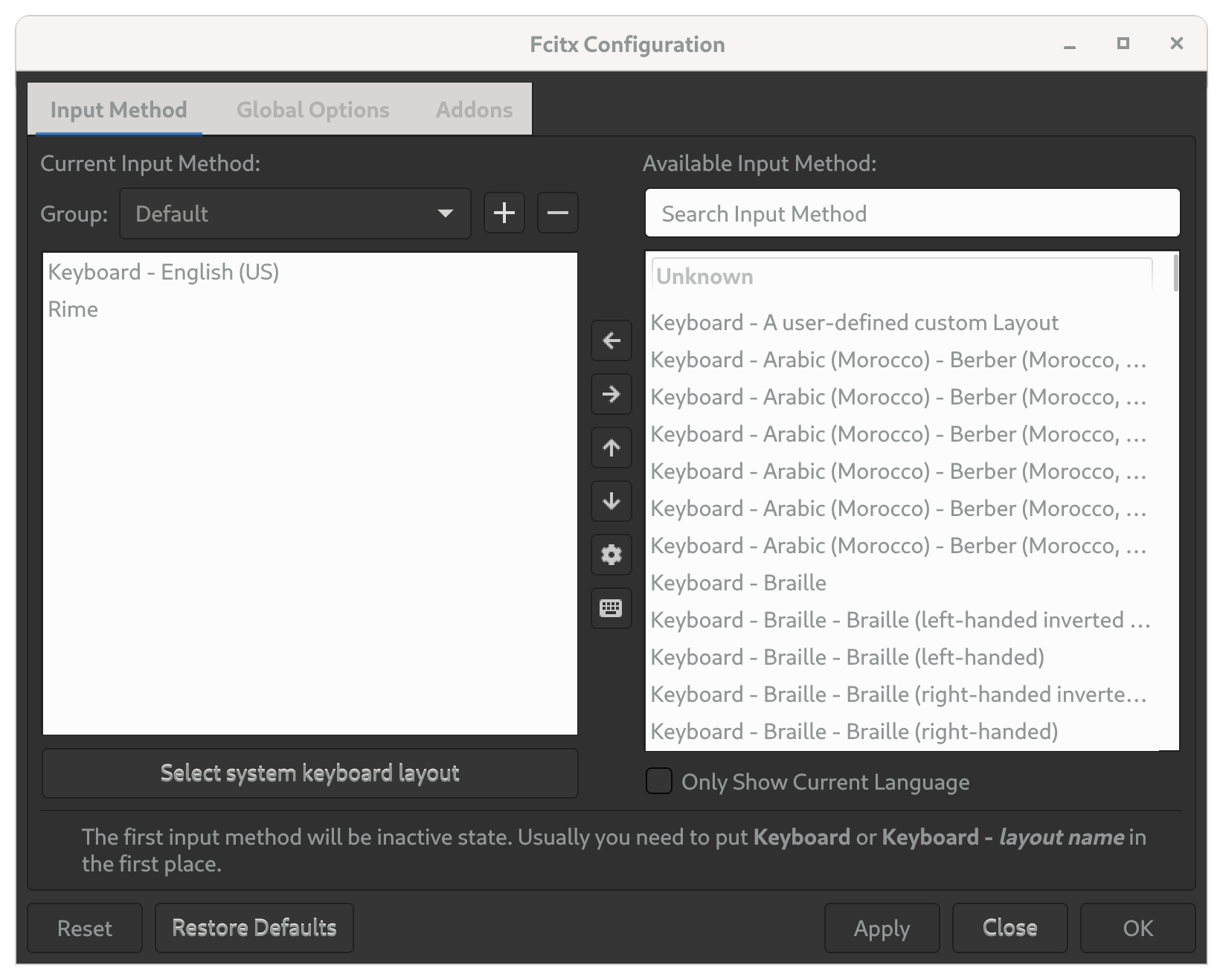This screenshot has height=980, width=1223.
Task: Open the Addons tab
Action: (474, 110)
